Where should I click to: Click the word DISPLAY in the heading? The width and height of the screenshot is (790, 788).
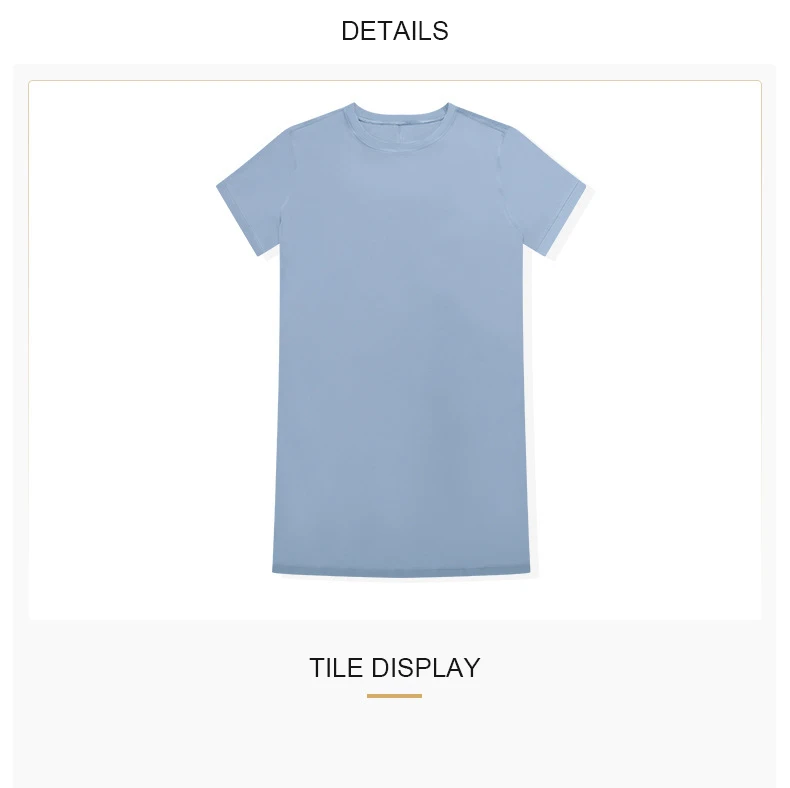point(426,668)
